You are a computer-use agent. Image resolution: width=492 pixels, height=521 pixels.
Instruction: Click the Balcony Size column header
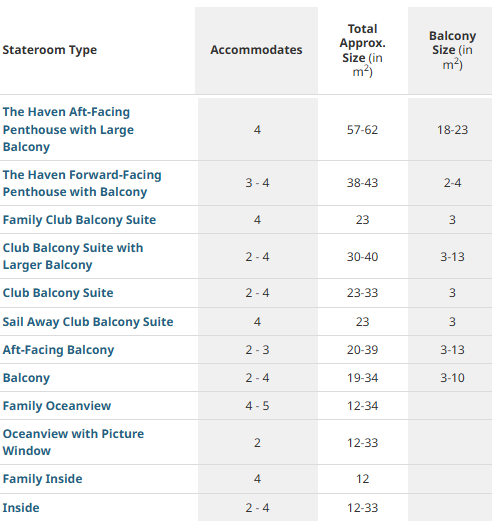452,50
